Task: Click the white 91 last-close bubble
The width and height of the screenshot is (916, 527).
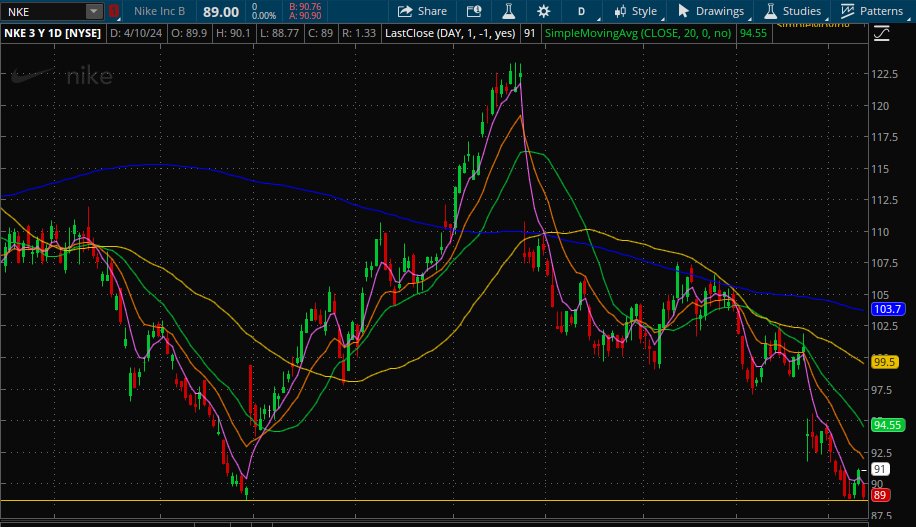Action: 880,469
